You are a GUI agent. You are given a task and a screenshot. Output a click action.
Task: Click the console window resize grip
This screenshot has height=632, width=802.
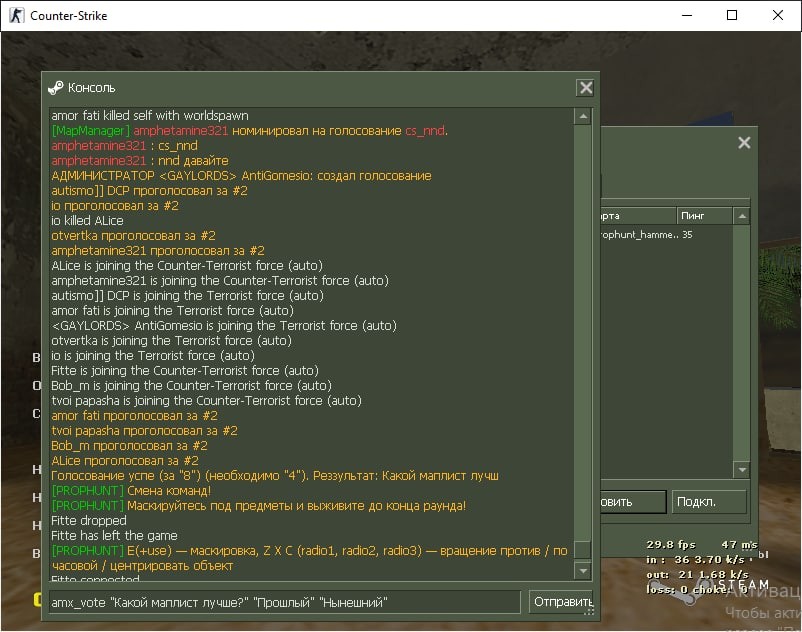tap(589, 611)
